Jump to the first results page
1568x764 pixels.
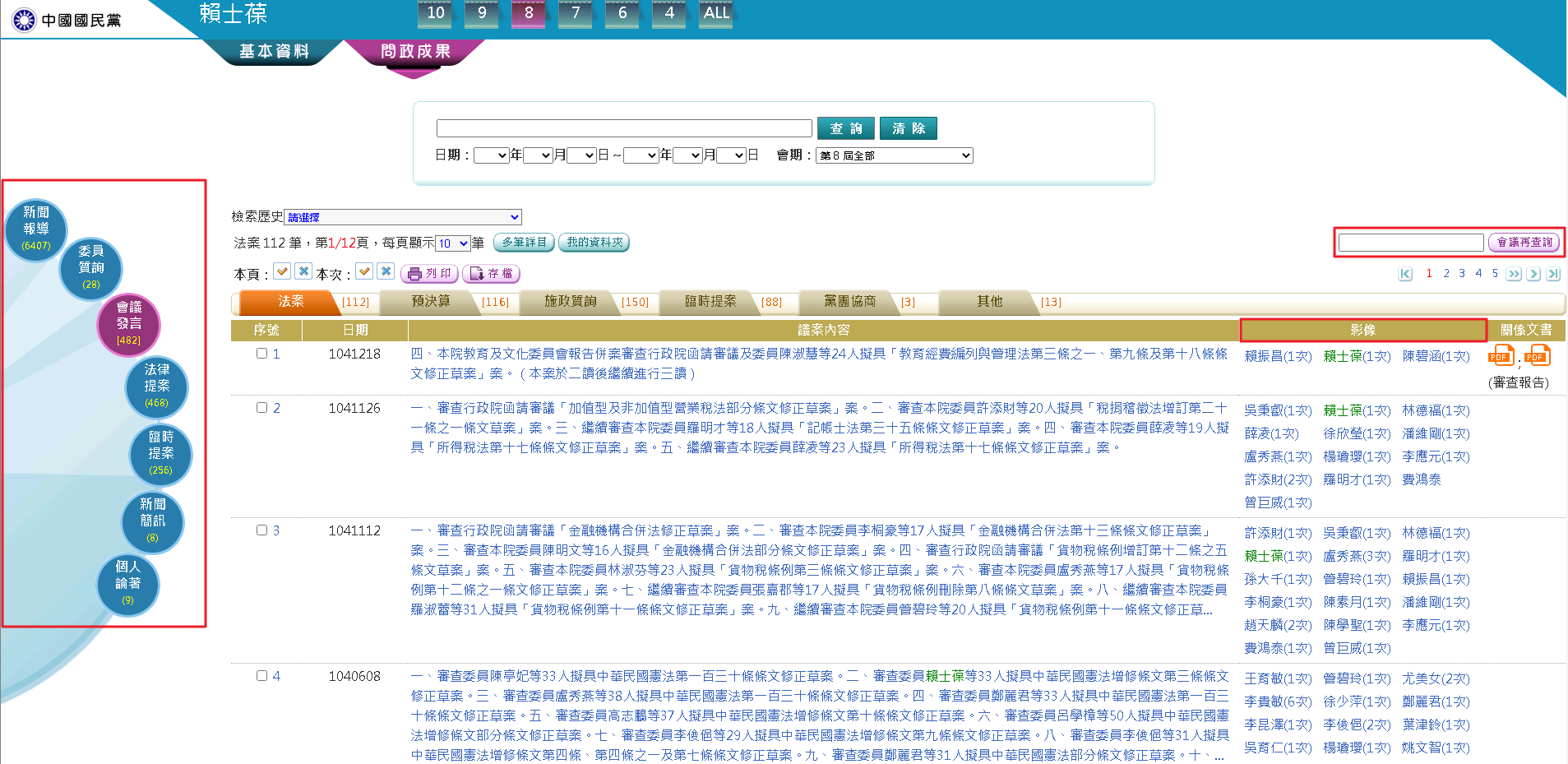point(1405,274)
